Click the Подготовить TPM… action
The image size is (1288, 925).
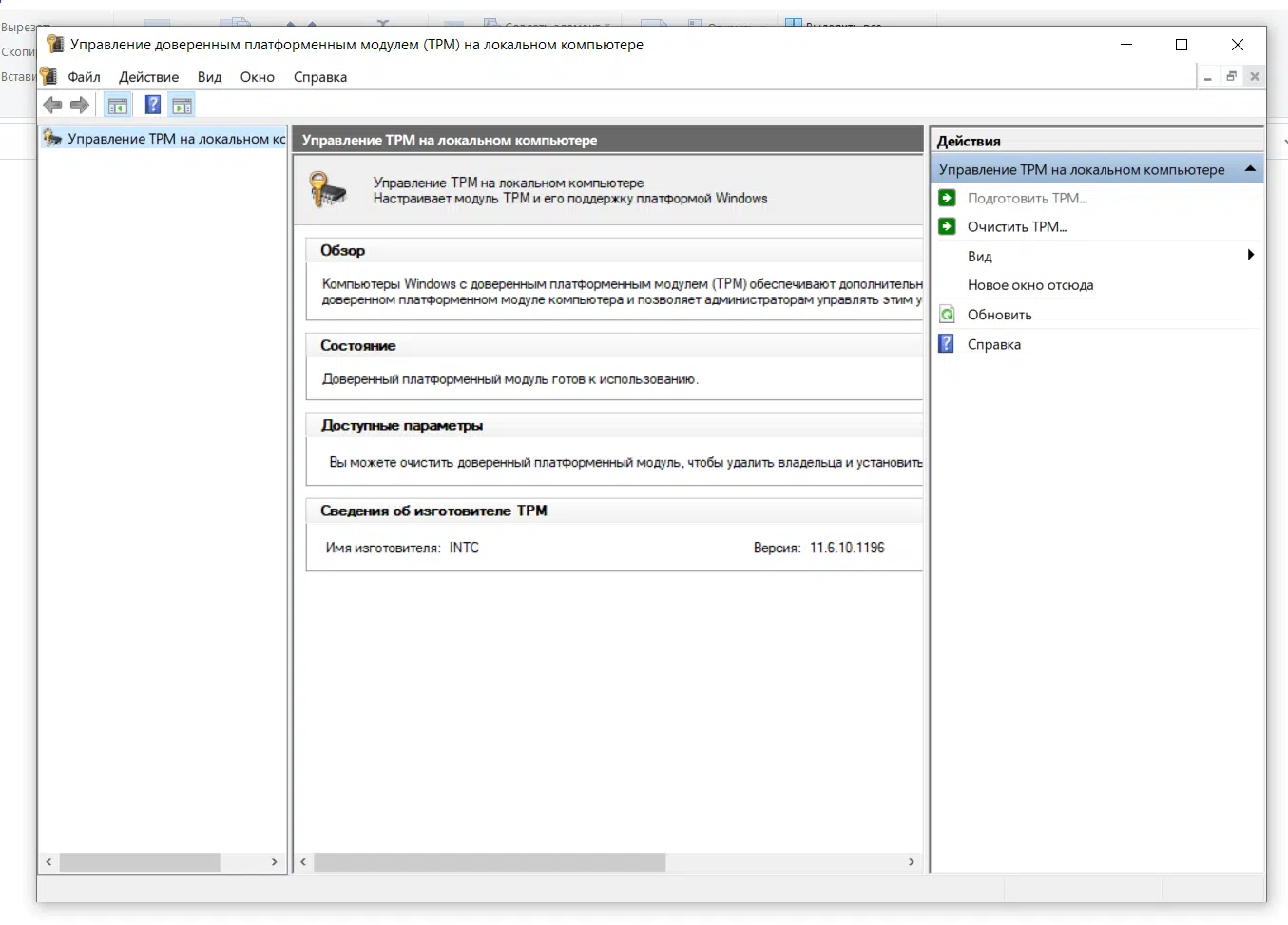pos(1027,199)
